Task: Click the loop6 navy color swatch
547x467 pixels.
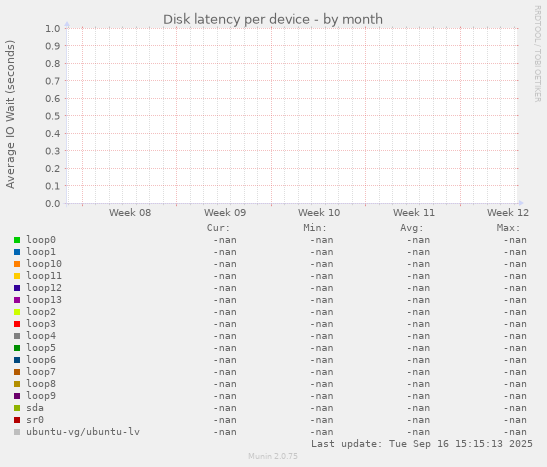Action: click(17, 360)
